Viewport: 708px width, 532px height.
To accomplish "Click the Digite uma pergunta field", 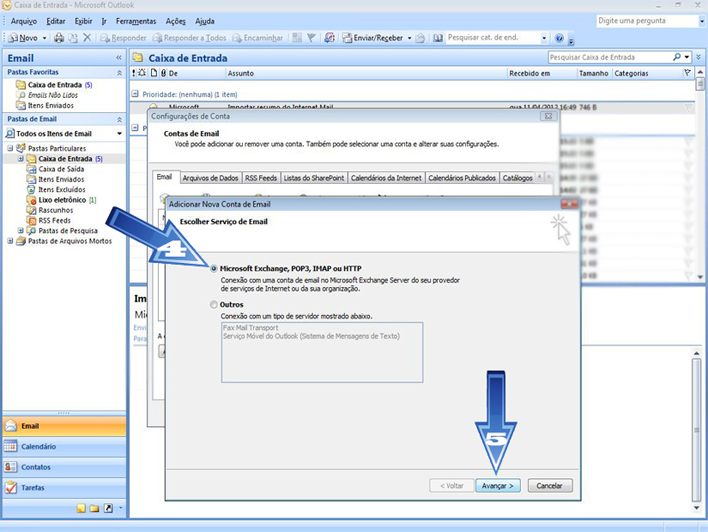I will point(647,21).
